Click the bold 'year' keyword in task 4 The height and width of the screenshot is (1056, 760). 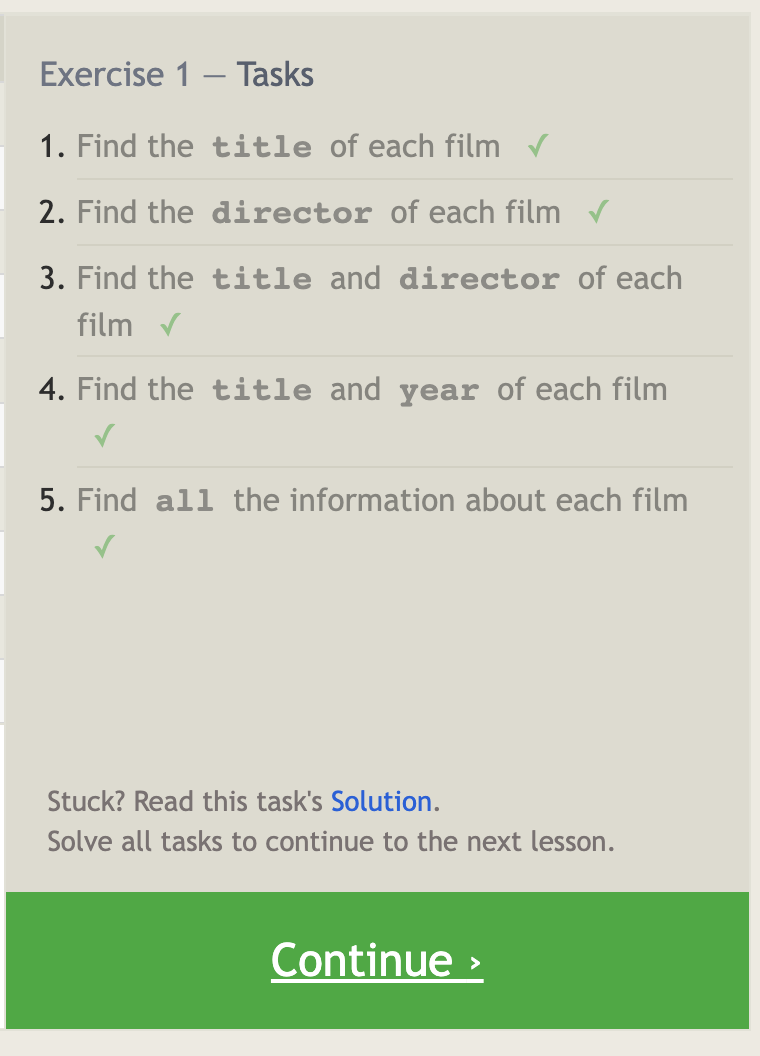pos(439,390)
